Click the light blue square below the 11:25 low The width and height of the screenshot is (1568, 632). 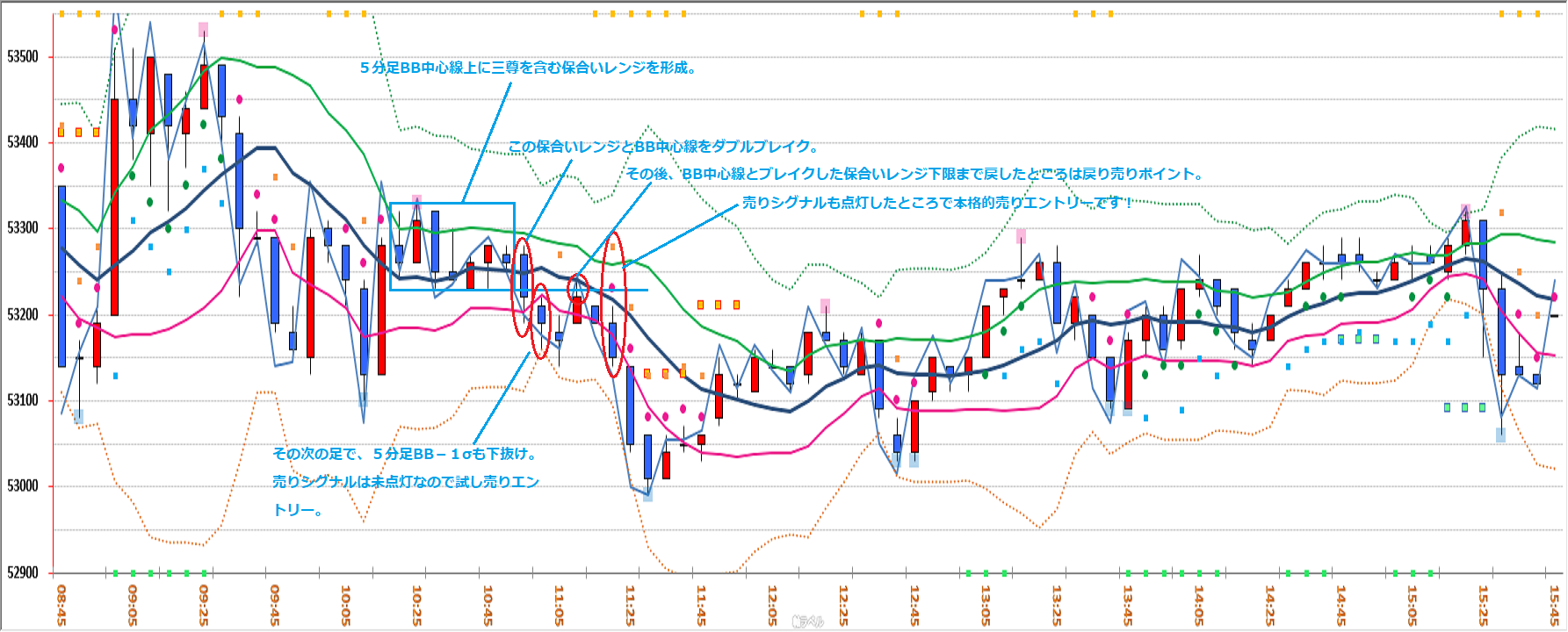tap(647, 496)
